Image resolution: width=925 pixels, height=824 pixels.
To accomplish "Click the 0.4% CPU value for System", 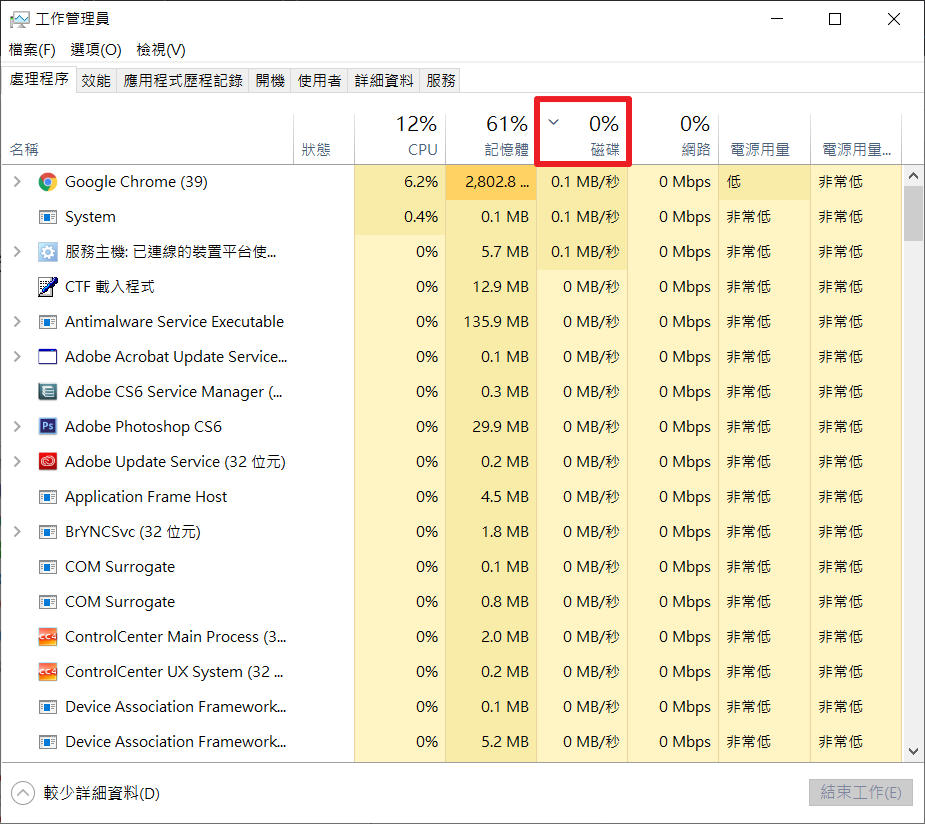I will 421,217.
